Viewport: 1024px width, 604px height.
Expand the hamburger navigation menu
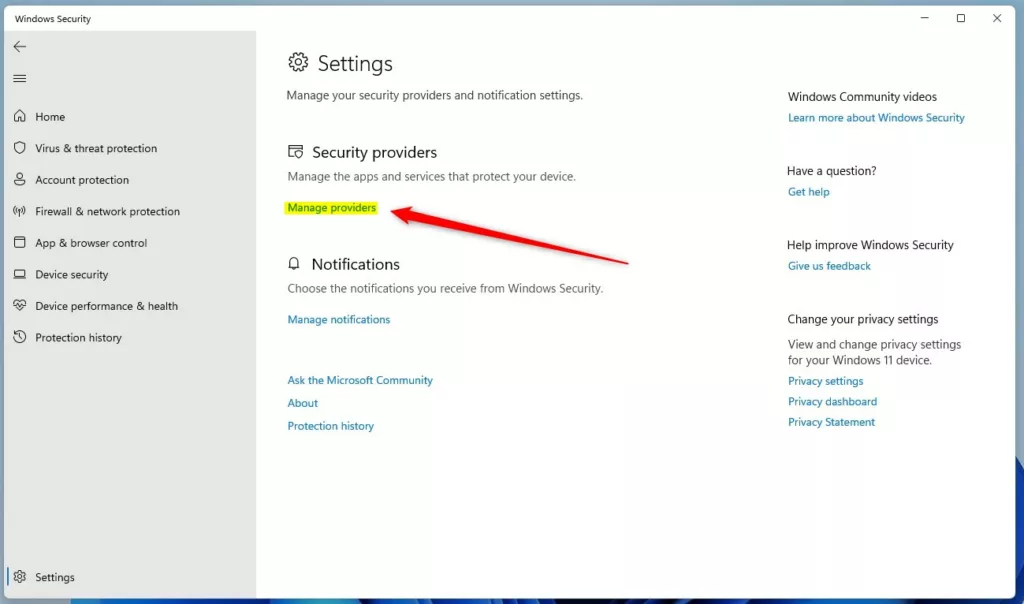pos(20,79)
